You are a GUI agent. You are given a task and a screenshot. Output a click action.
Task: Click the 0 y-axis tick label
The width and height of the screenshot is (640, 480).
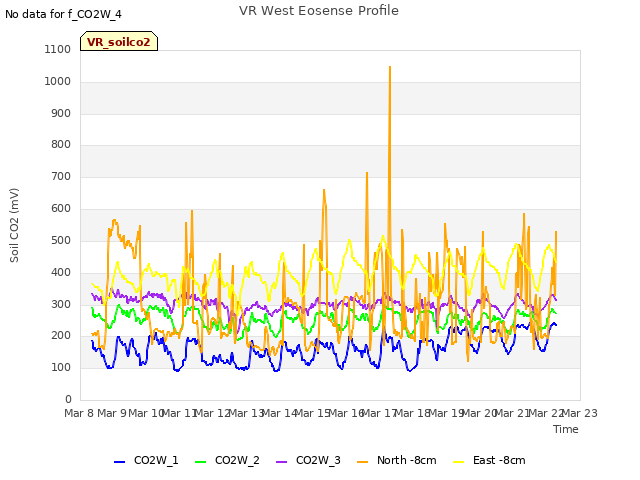coord(68,399)
